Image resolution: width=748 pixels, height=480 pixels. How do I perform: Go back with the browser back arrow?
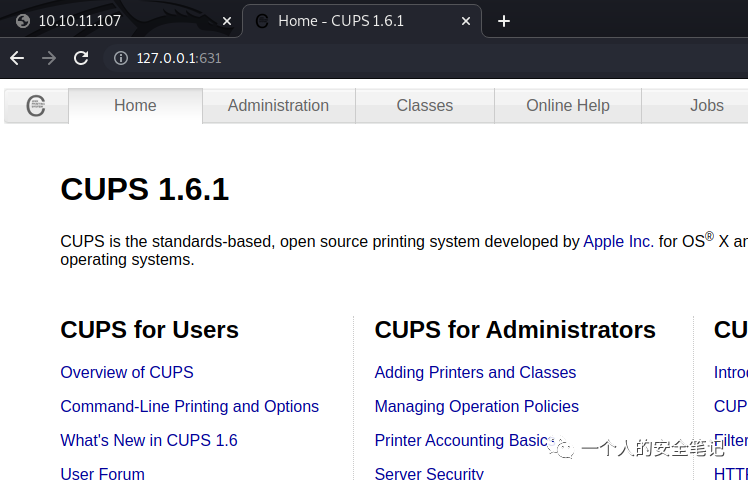[17, 58]
